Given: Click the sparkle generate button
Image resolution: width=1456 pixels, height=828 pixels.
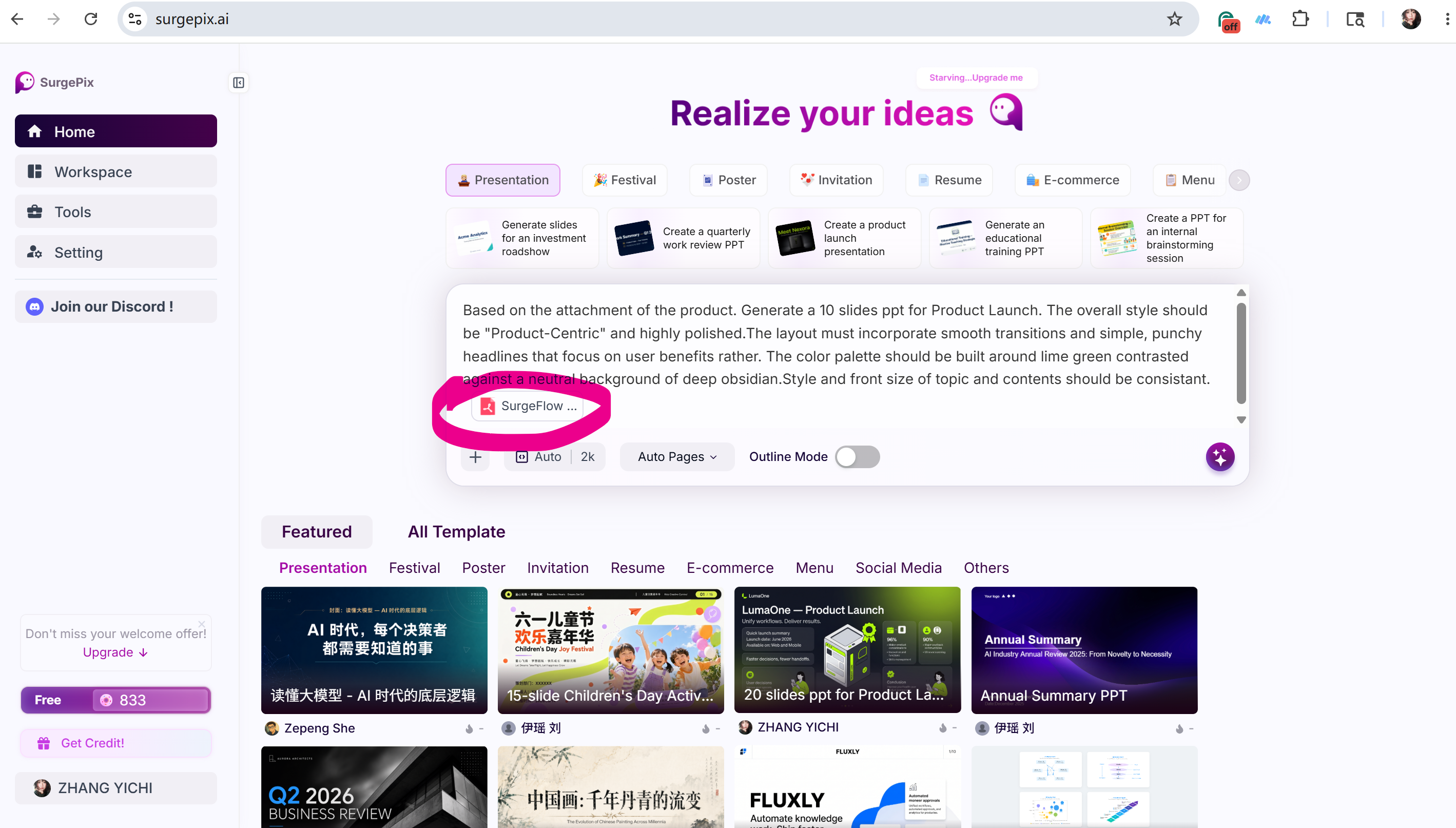Looking at the screenshot, I should point(1219,457).
